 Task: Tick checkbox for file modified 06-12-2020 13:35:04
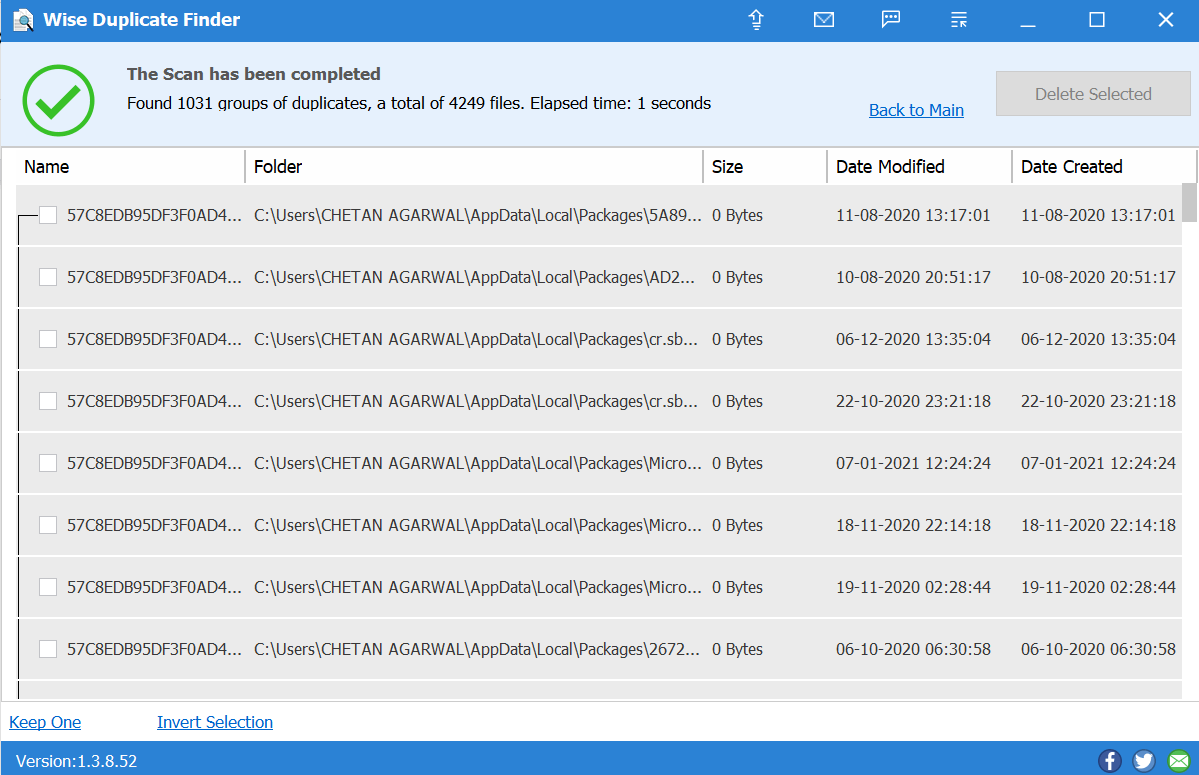click(48, 339)
